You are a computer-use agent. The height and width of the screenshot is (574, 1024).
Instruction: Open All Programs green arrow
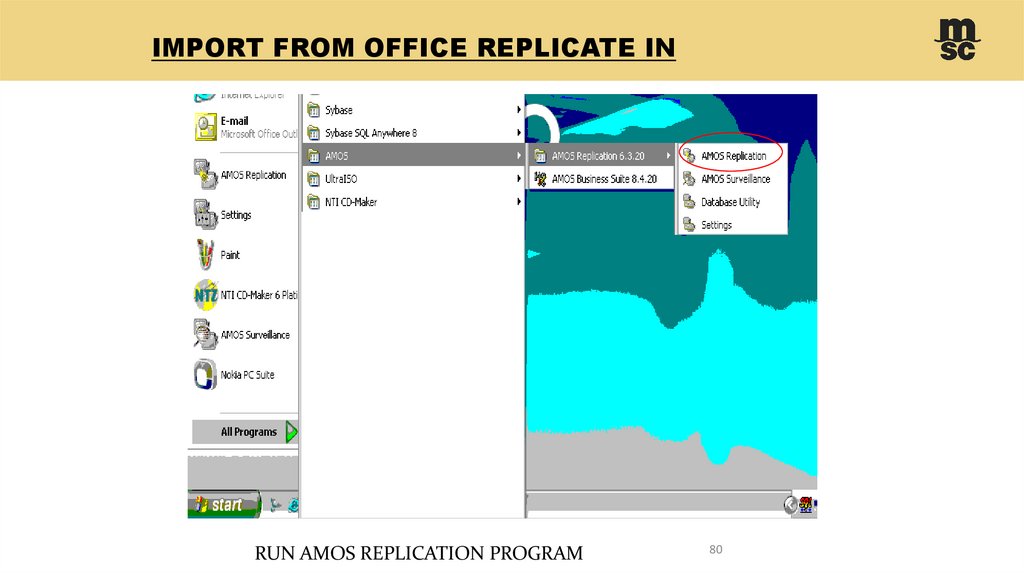point(291,432)
